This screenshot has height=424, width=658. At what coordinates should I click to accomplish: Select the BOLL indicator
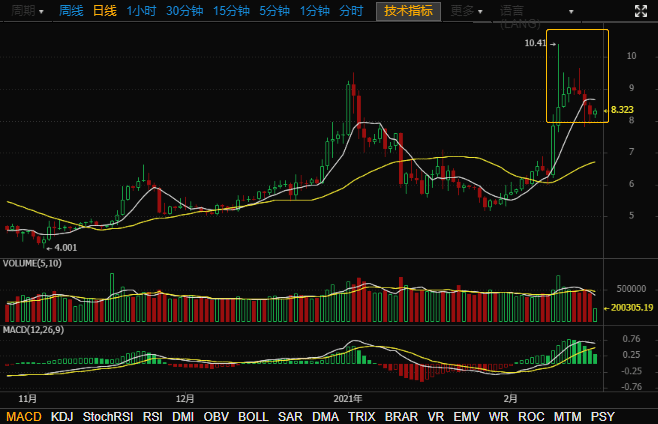[x=253, y=416]
